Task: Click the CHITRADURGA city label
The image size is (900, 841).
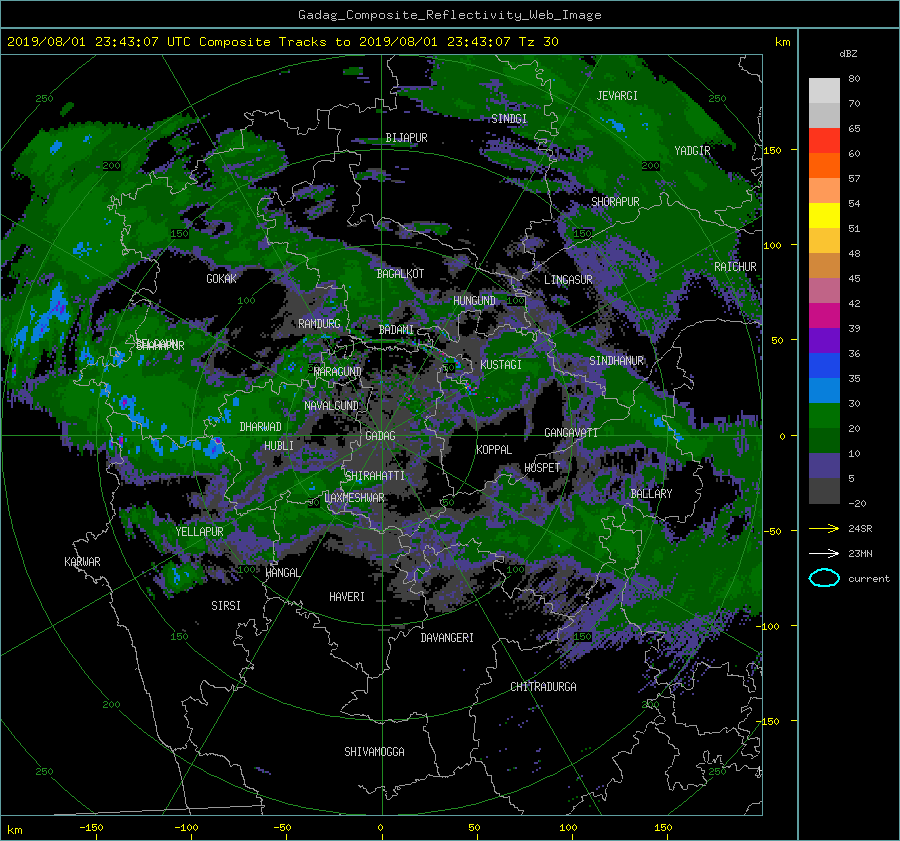Action: [x=544, y=687]
